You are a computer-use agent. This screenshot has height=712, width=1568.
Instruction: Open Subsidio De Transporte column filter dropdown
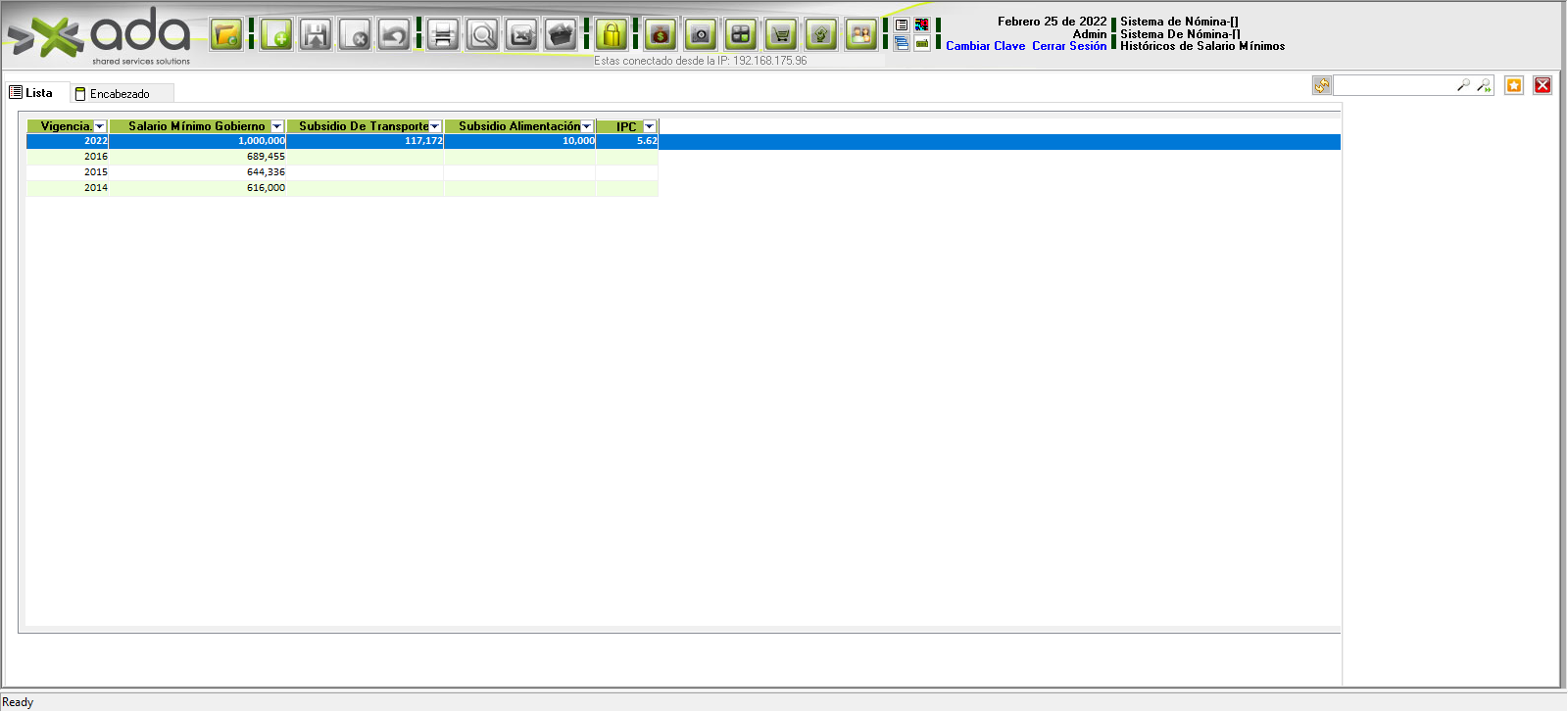[x=435, y=126]
